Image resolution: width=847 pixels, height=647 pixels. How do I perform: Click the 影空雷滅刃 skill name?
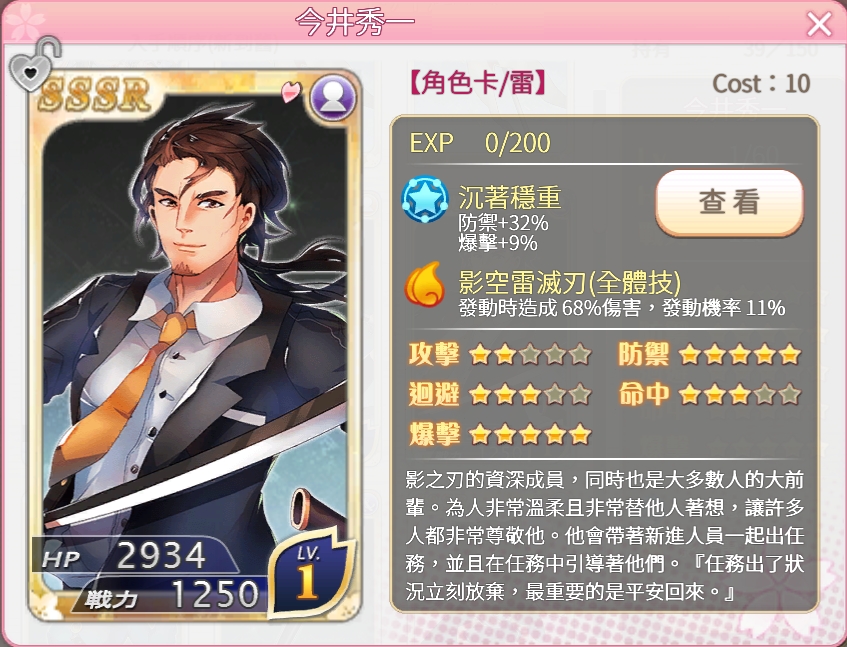click(570, 281)
